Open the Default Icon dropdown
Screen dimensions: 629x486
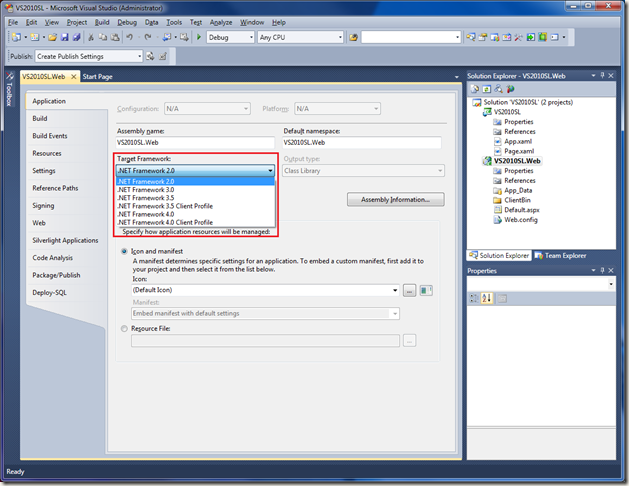[x=395, y=290]
